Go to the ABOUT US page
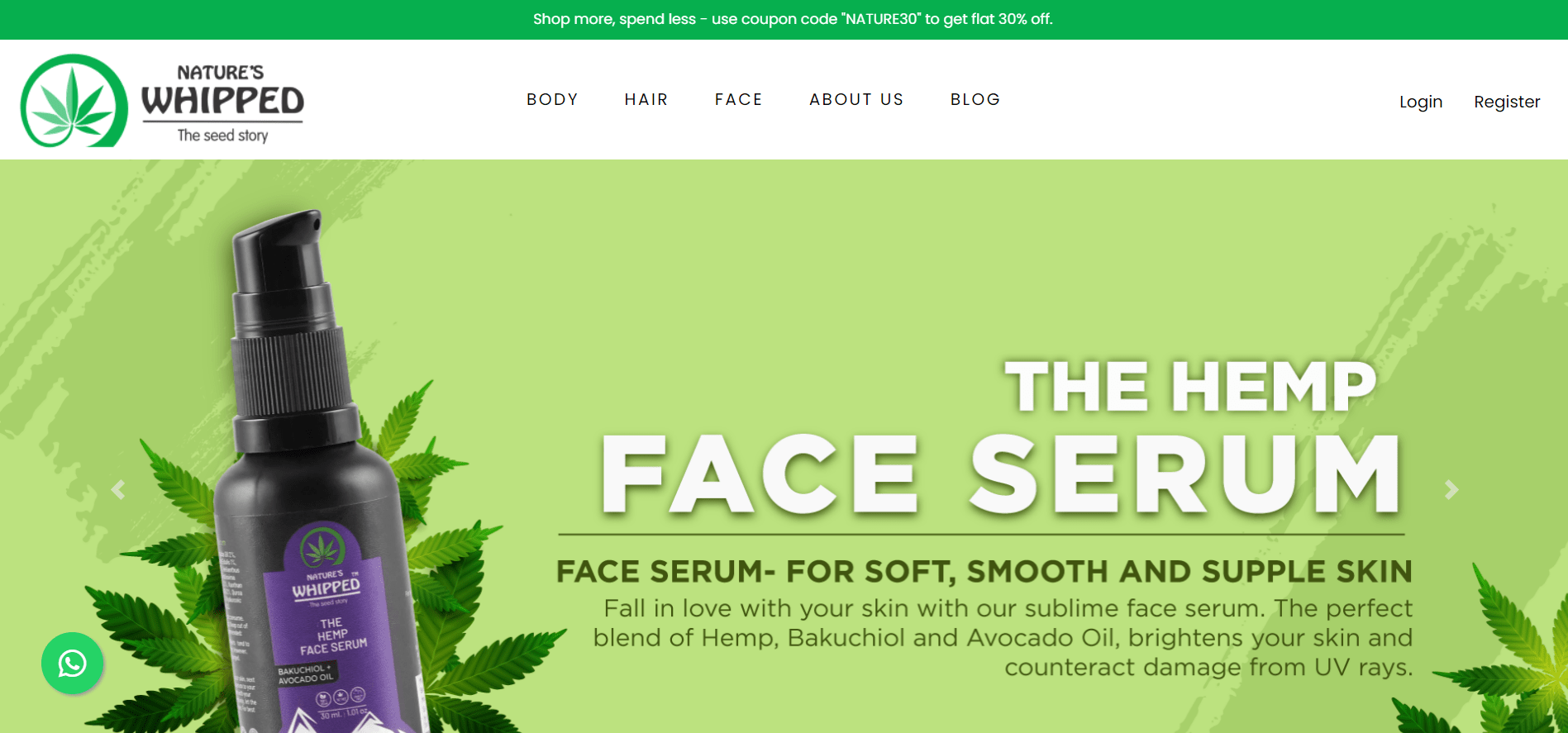Viewport: 1568px width, 733px height. point(856,99)
